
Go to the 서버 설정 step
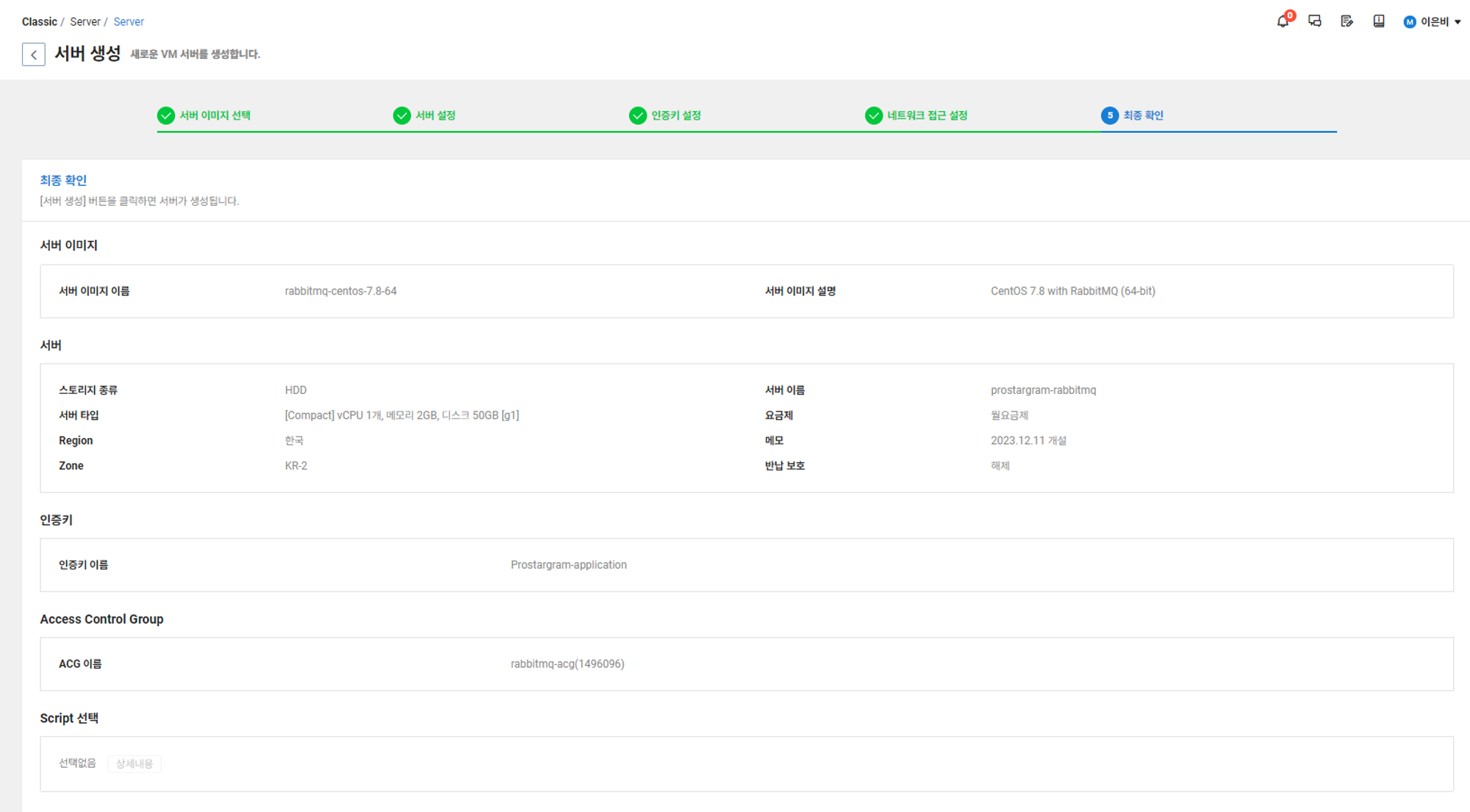coord(435,115)
